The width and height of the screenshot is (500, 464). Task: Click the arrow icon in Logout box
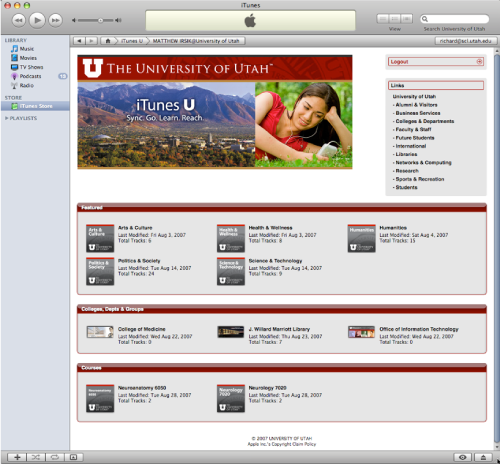479,62
